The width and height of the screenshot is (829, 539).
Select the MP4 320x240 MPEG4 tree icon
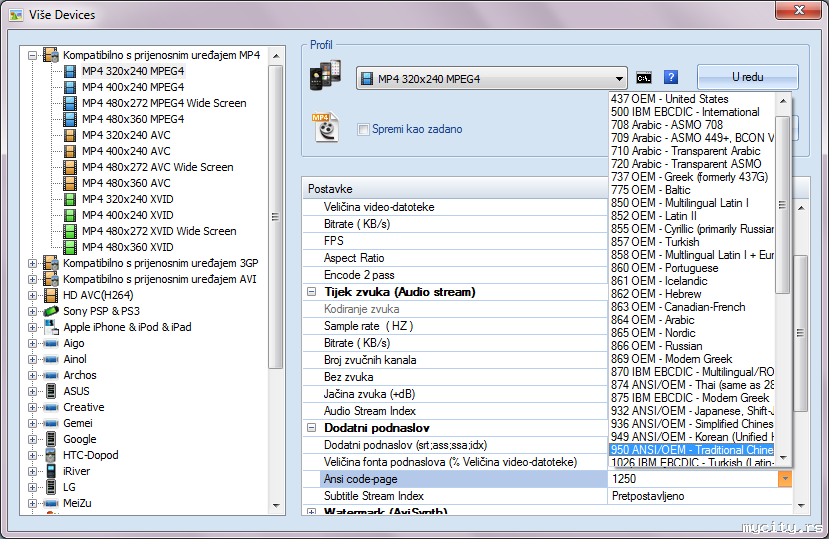70,71
